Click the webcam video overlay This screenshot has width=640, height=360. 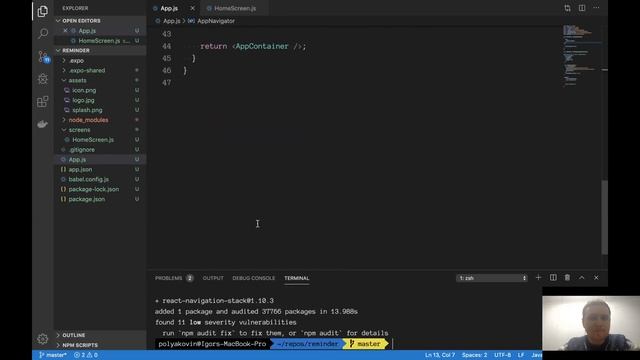[591, 323]
